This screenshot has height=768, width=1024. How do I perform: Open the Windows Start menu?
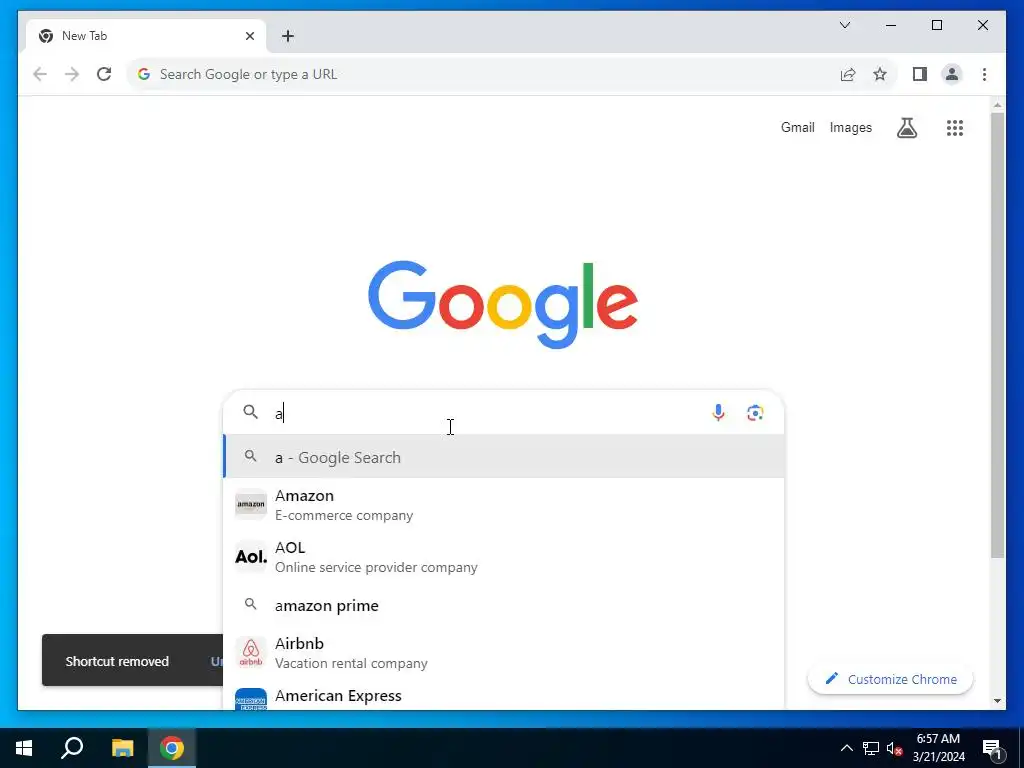24,748
